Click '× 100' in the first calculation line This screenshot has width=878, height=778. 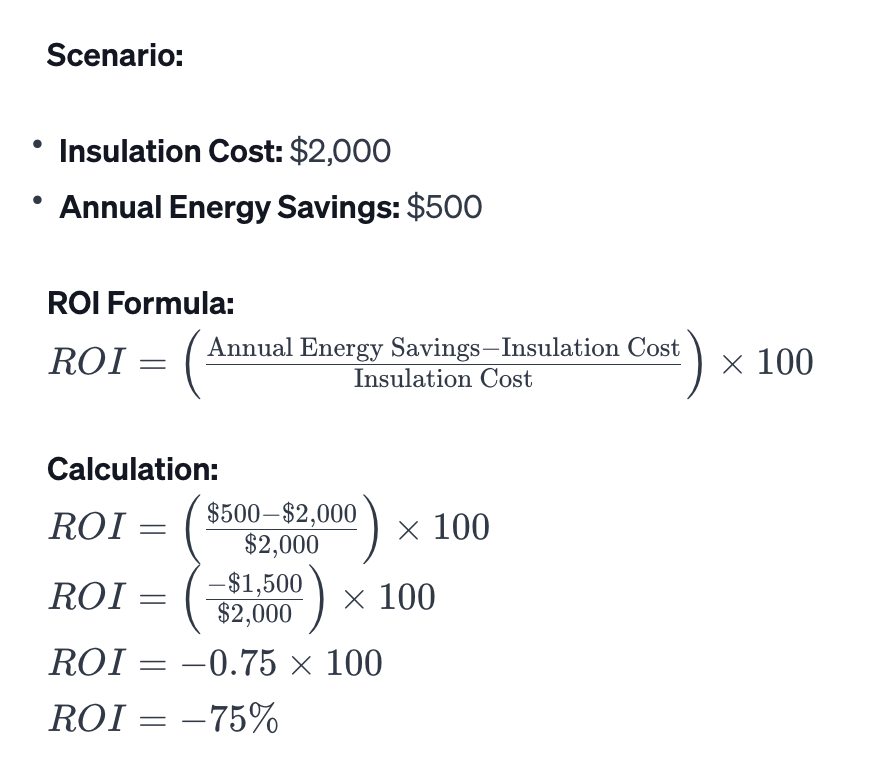tap(442, 527)
